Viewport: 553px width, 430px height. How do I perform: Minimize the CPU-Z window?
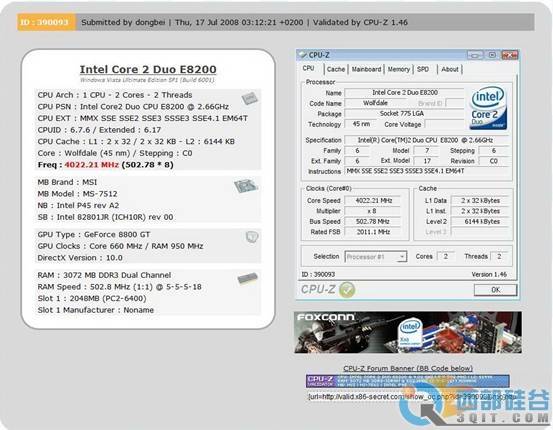475,55
